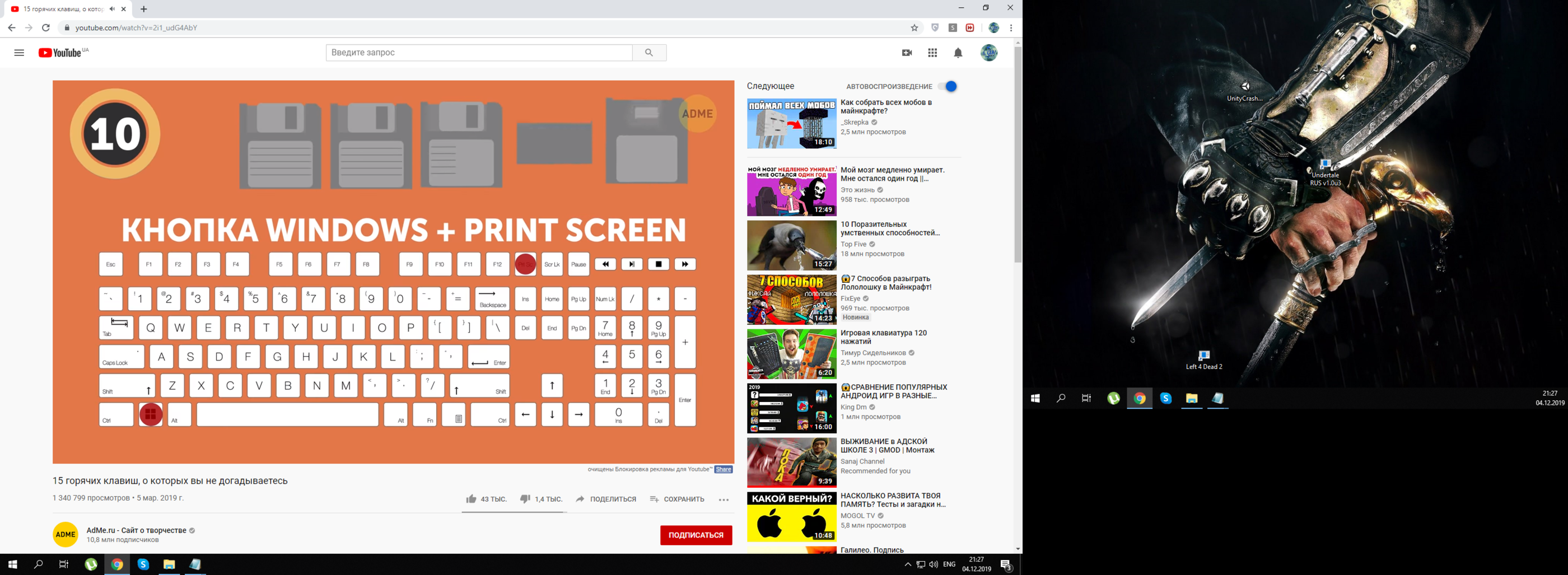
Task: Click the 'Мой мозг медленно умирает' thumbnail
Action: pos(792,191)
